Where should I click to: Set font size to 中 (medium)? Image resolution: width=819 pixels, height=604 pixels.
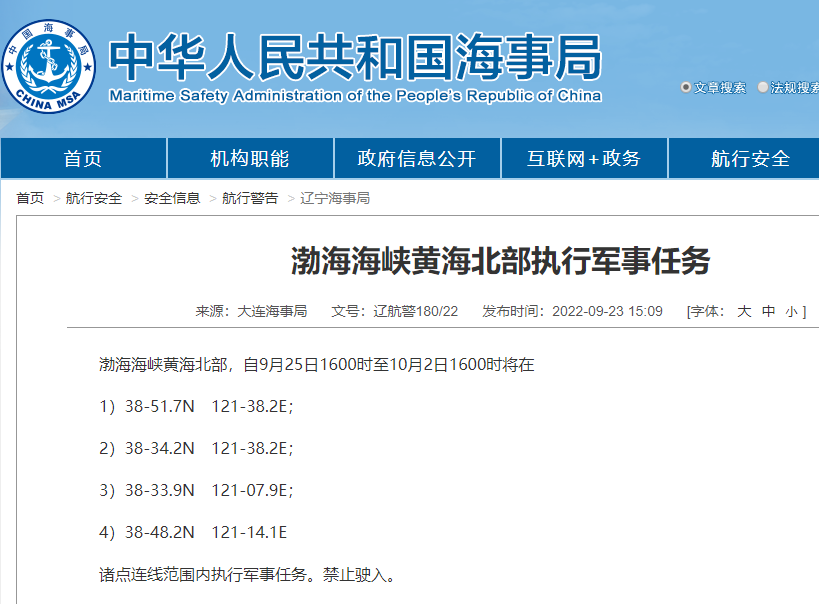pyautogui.click(x=768, y=311)
